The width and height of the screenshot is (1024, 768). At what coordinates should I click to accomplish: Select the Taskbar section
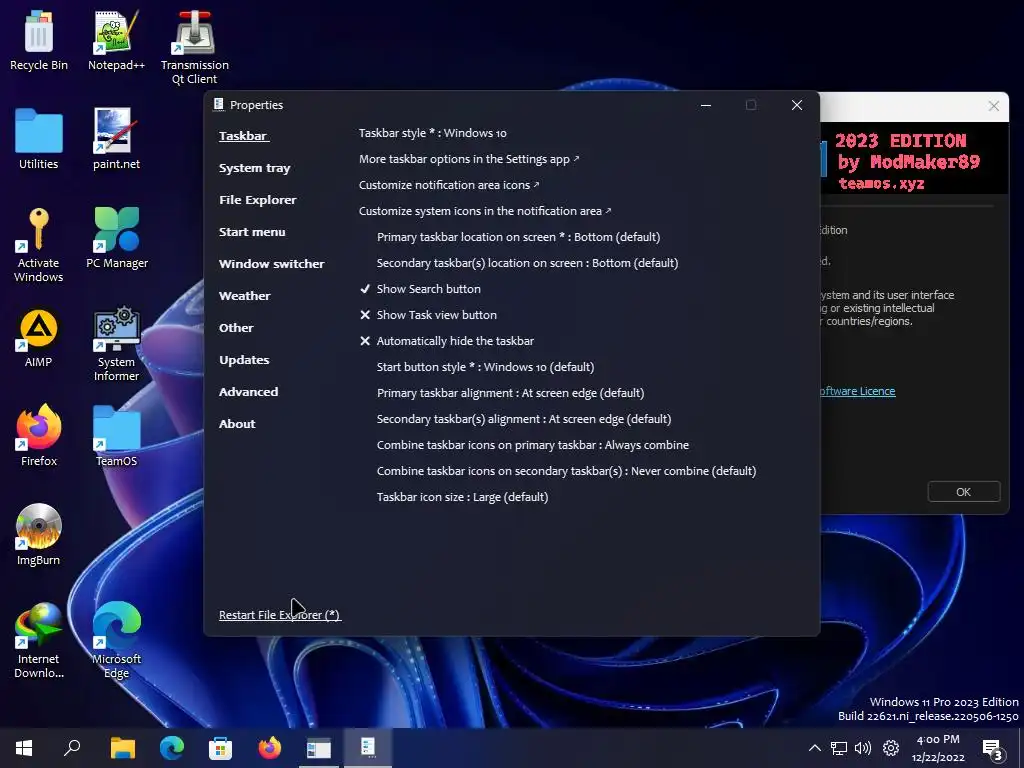click(243, 136)
